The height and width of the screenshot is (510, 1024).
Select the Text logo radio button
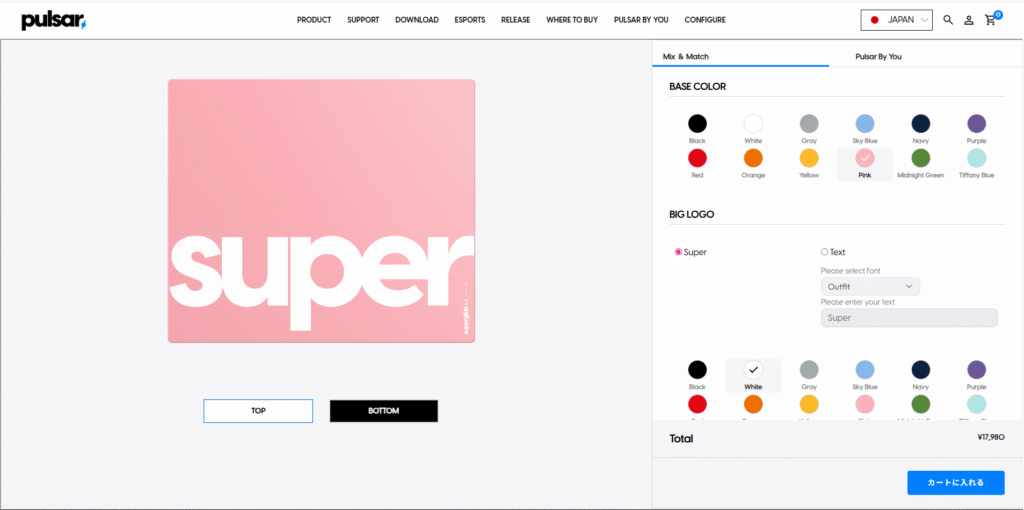pyautogui.click(x=824, y=252)
